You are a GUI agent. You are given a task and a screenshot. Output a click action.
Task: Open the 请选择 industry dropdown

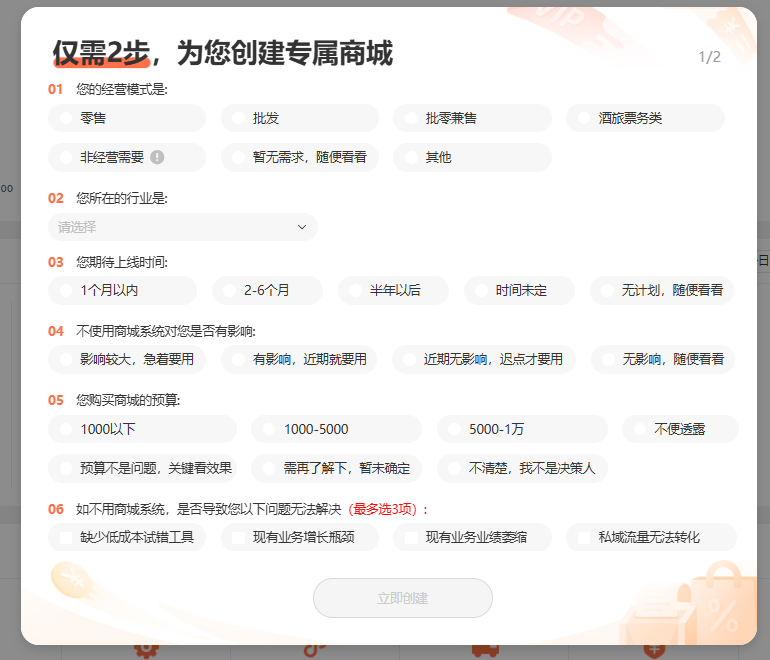point(182,227)
